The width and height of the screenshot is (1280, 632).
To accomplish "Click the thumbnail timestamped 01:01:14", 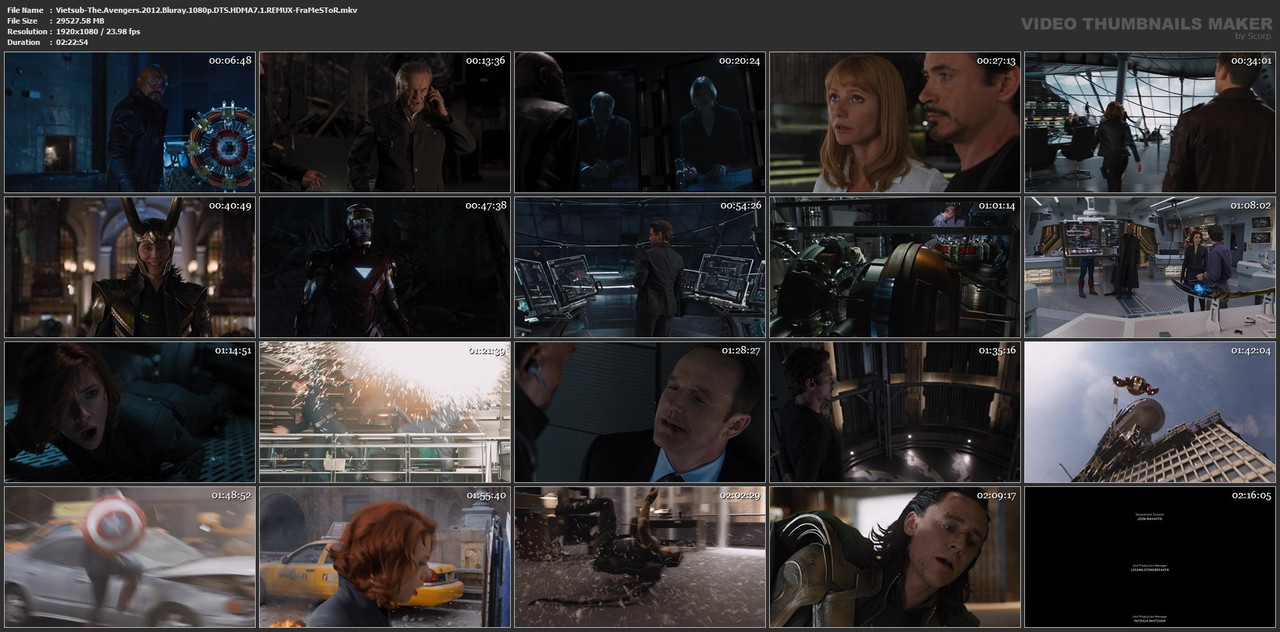I will 895,267.
